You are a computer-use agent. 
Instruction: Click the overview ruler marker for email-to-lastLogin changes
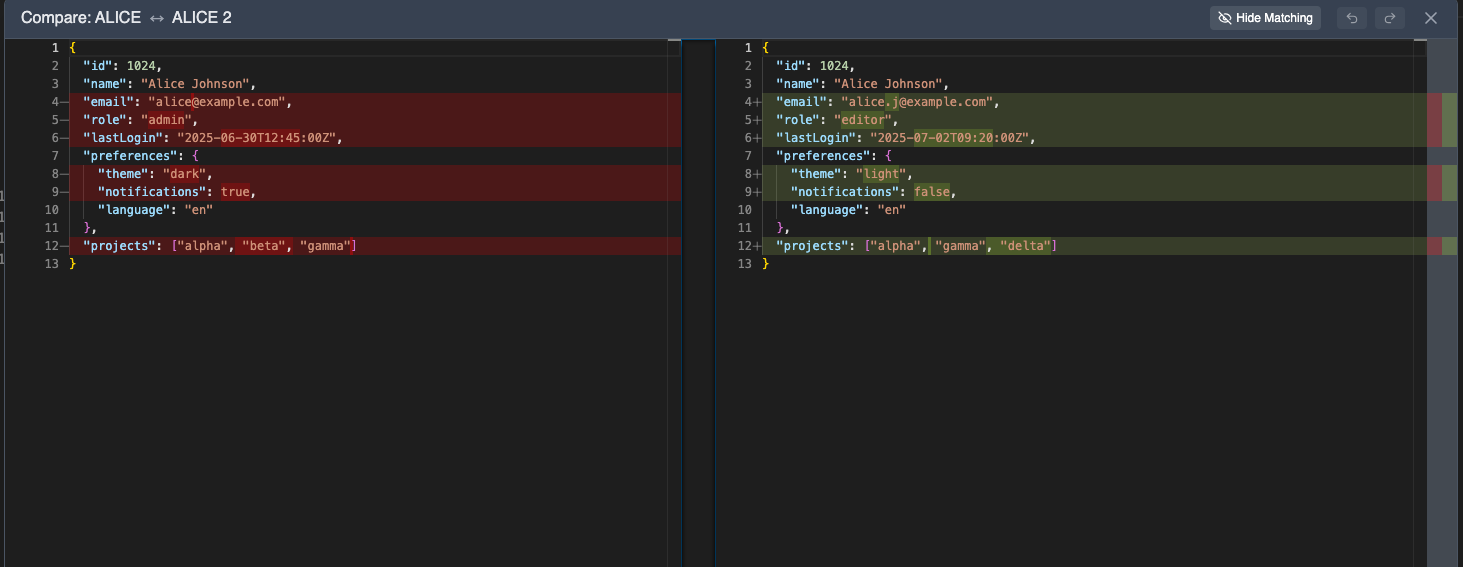(1442, 120)
